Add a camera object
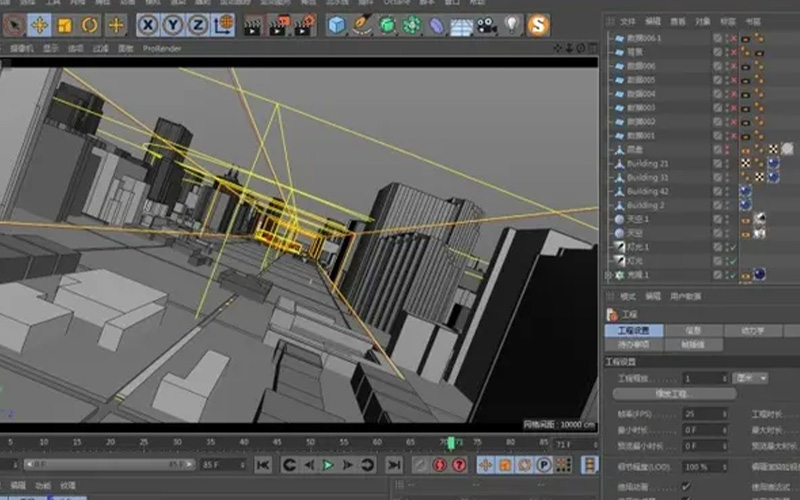 coord(487,25)
